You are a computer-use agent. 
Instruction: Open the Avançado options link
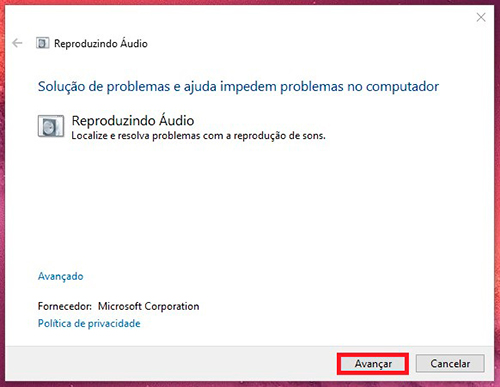click(x=60, y=276)
